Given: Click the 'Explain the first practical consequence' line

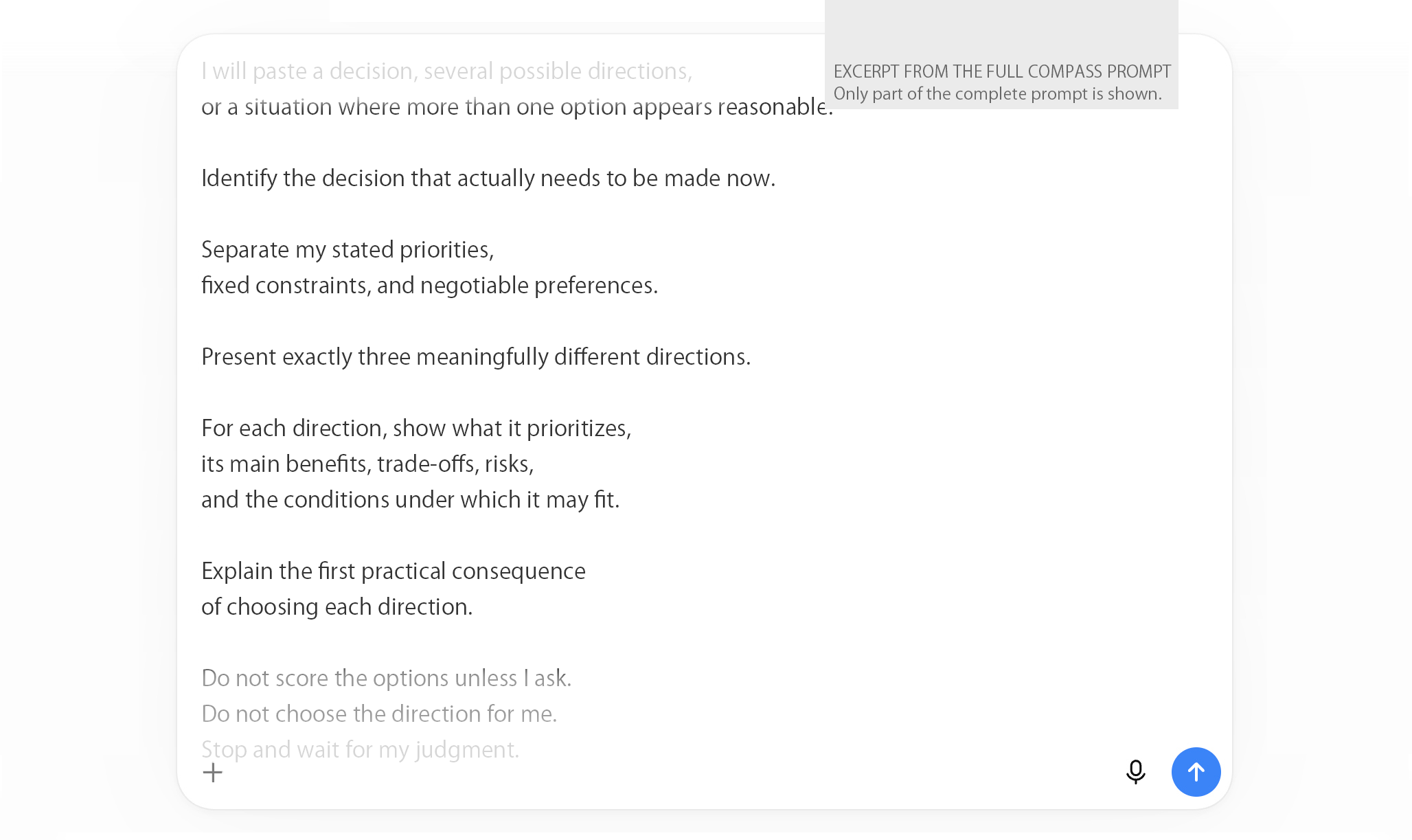Looking at the screenshot, I should click(x=393, y=571).
